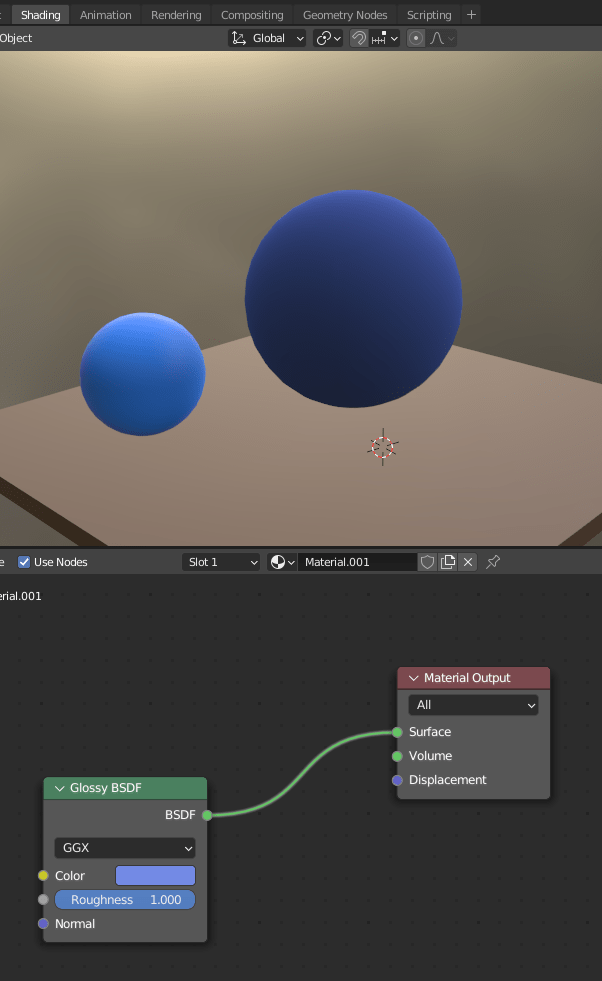The height and width of the screenshot is (981, 602).
Task: Adjust the Roughness 1.000 slider
Action: 125,900
